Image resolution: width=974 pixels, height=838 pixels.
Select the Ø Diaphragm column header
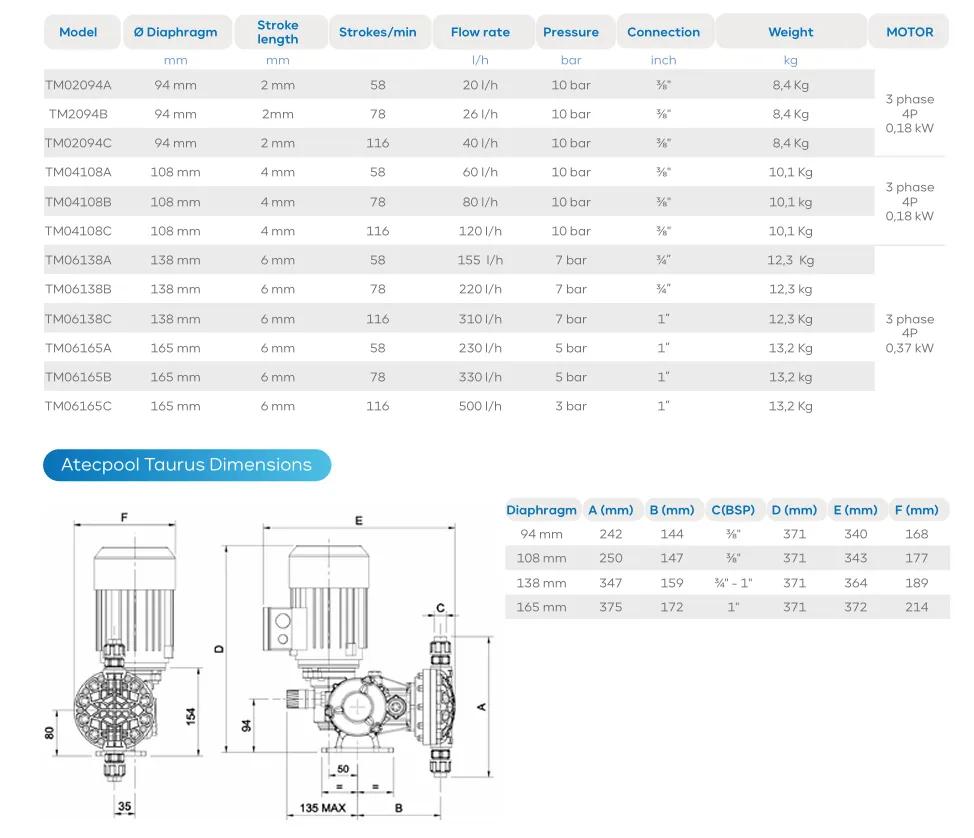coord(176,32)
